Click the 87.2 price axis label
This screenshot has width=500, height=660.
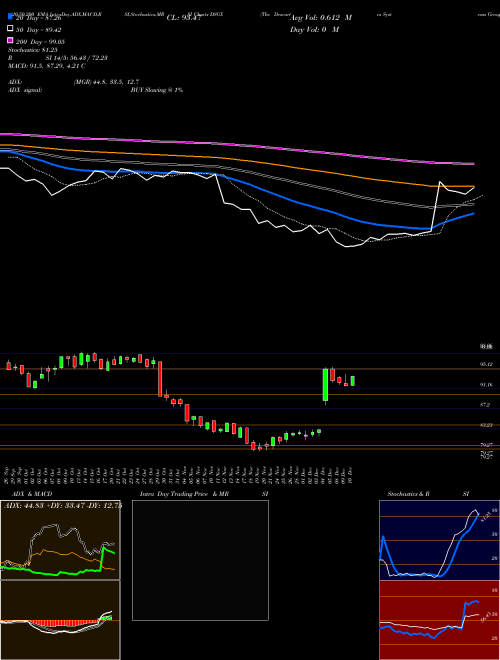pos(485,405)
